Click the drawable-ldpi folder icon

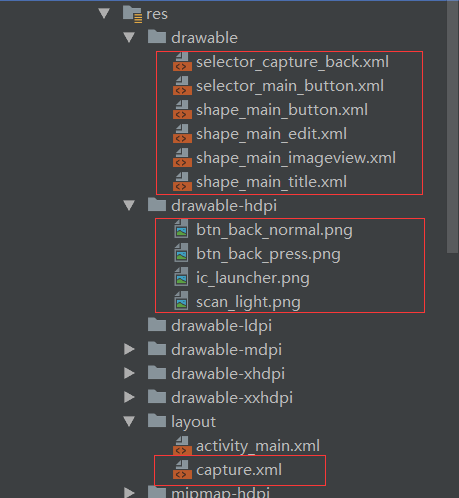coord(157,325)
